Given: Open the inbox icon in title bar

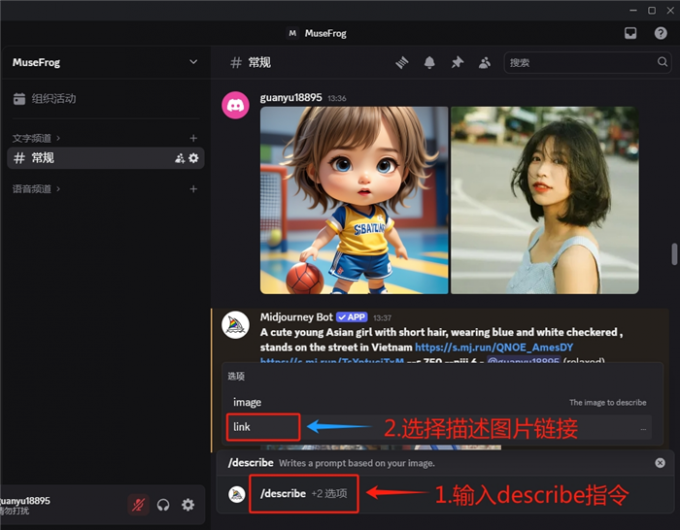Looking at the screenshot, I should click(630, 33).
